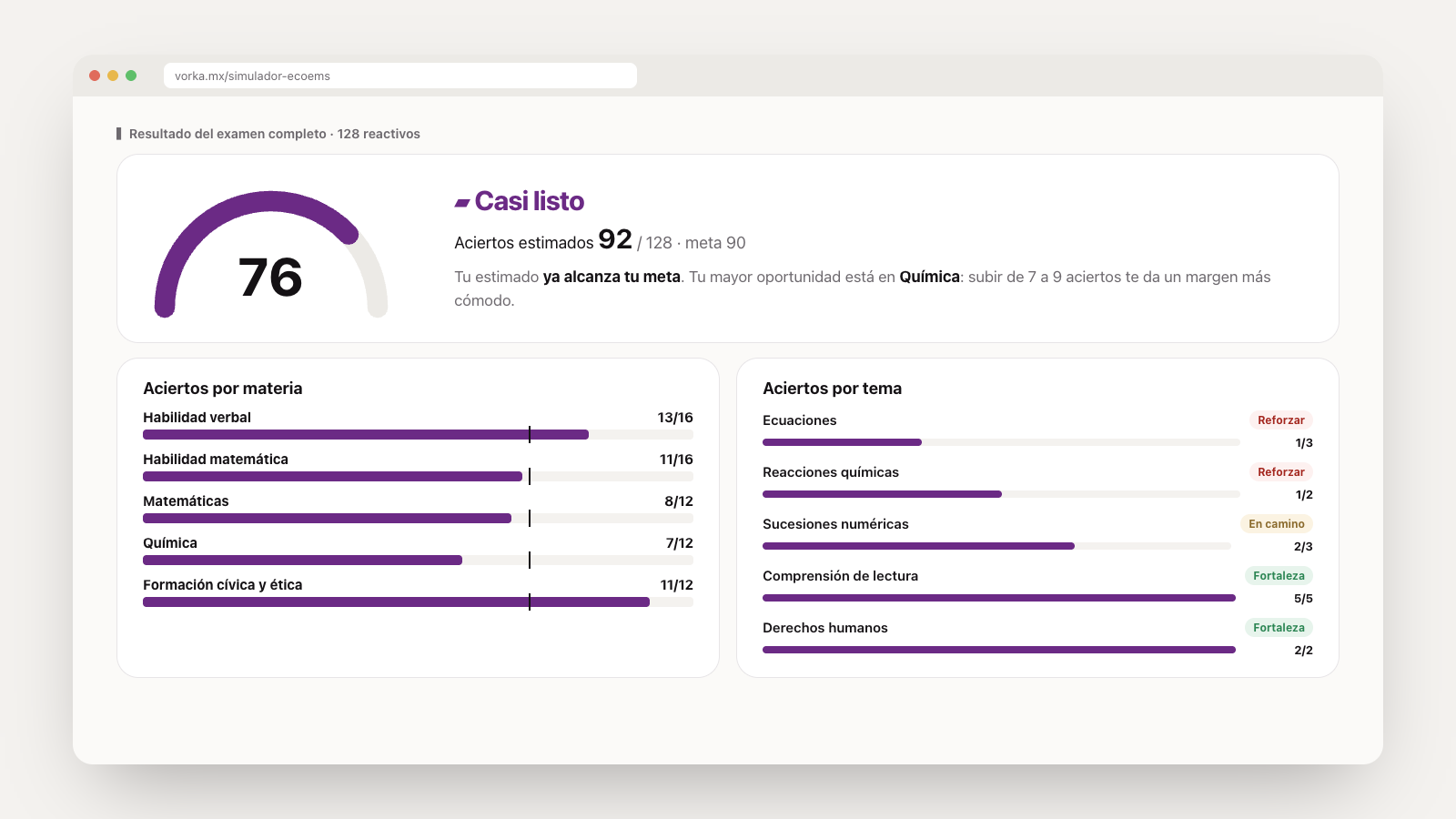
Task: Click the Habilidad matemática 11/16 score
Action: [676, 460]
